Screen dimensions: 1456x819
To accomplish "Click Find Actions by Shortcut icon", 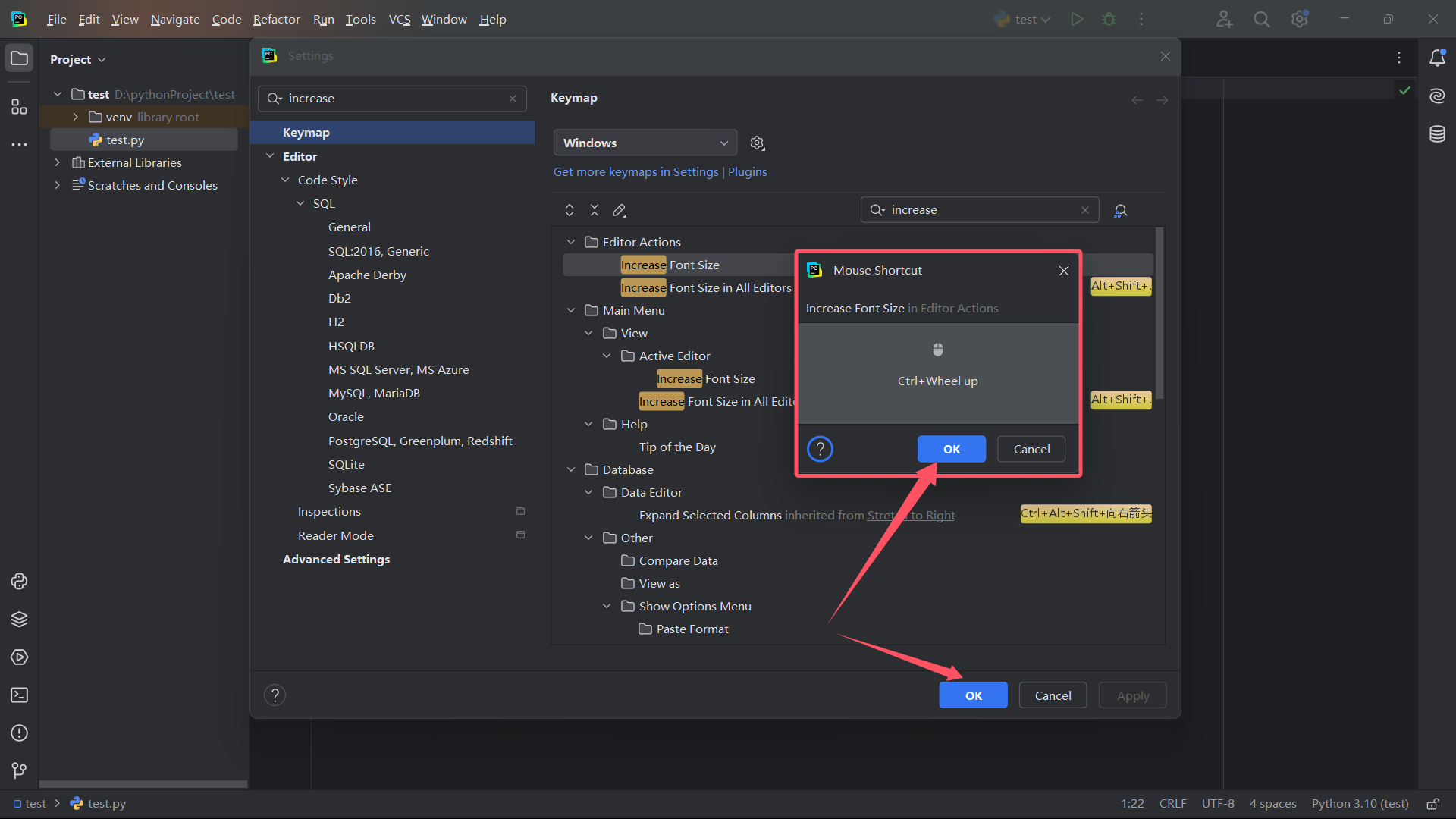I will [x=1120, y=211].
